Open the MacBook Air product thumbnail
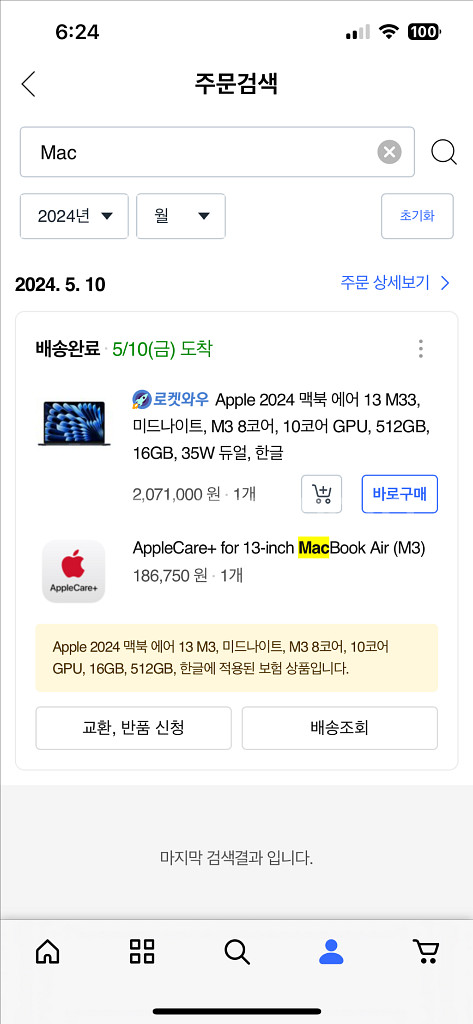This screenshot has height=1024, width=473. [x=74, y=423]
